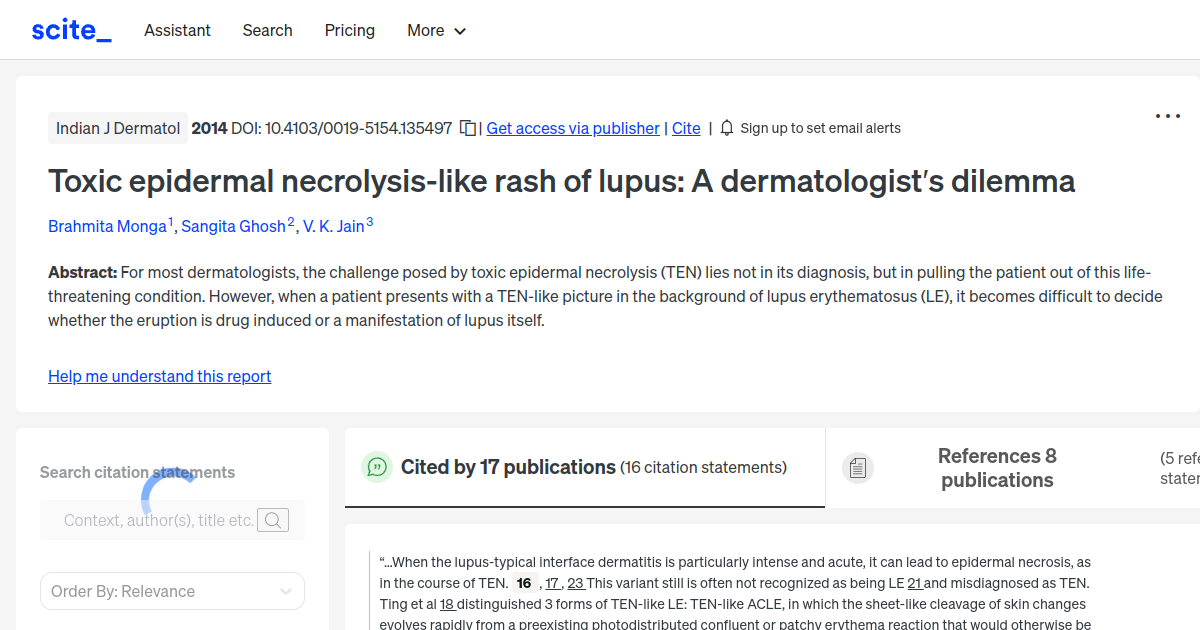Click the search magnifier in citation search box
The image size is (1200, 630).
273,520
